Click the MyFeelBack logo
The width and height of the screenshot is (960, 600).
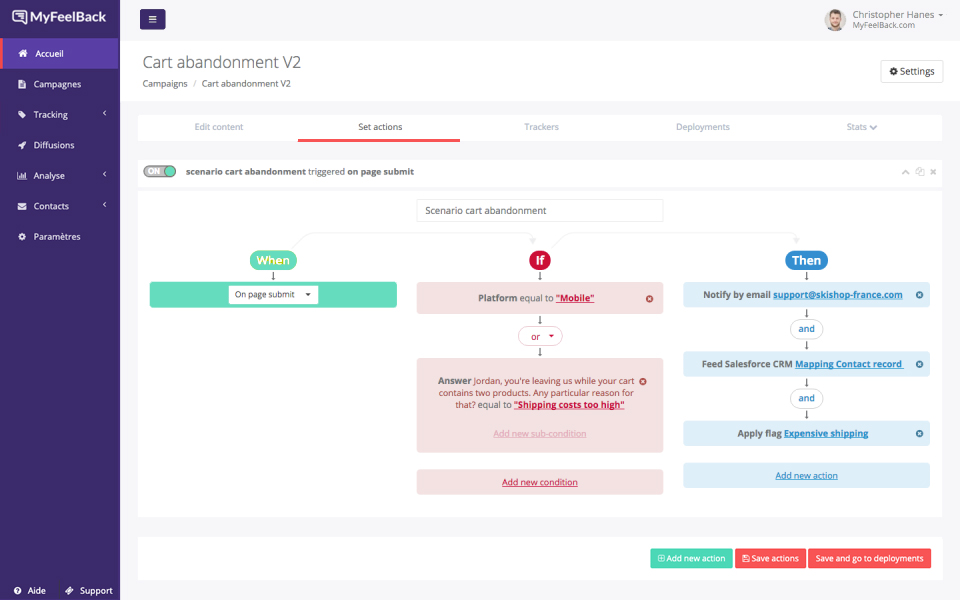tap(58, 16)
